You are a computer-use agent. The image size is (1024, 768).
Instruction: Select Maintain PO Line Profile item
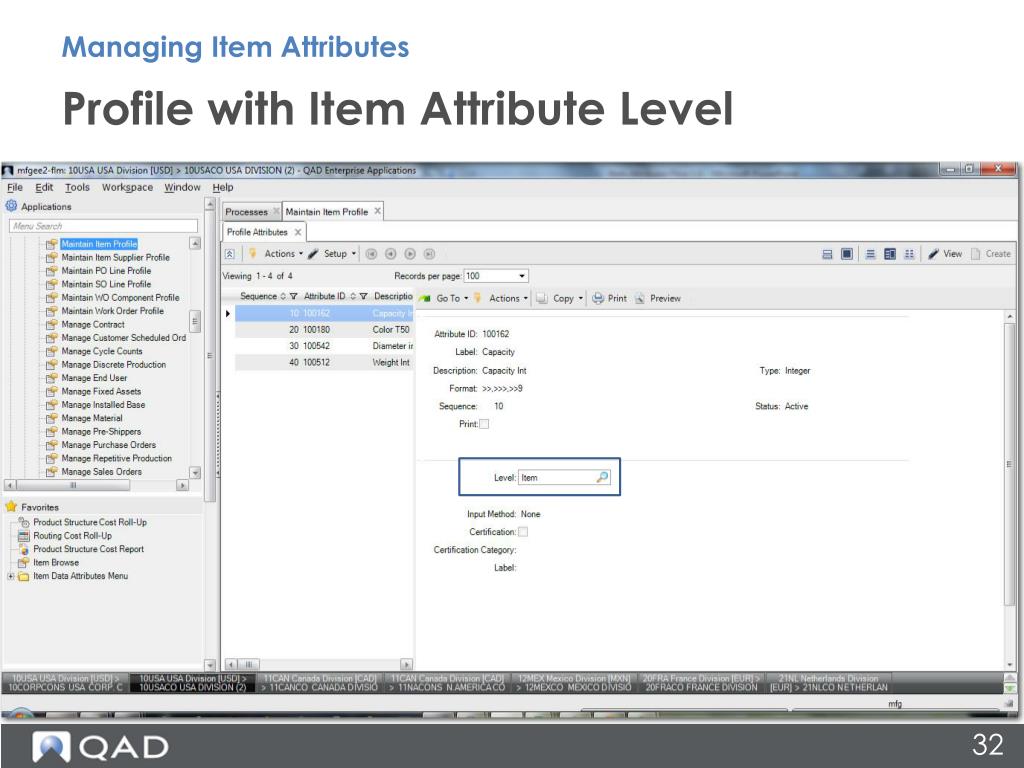[x=106, y=270]
